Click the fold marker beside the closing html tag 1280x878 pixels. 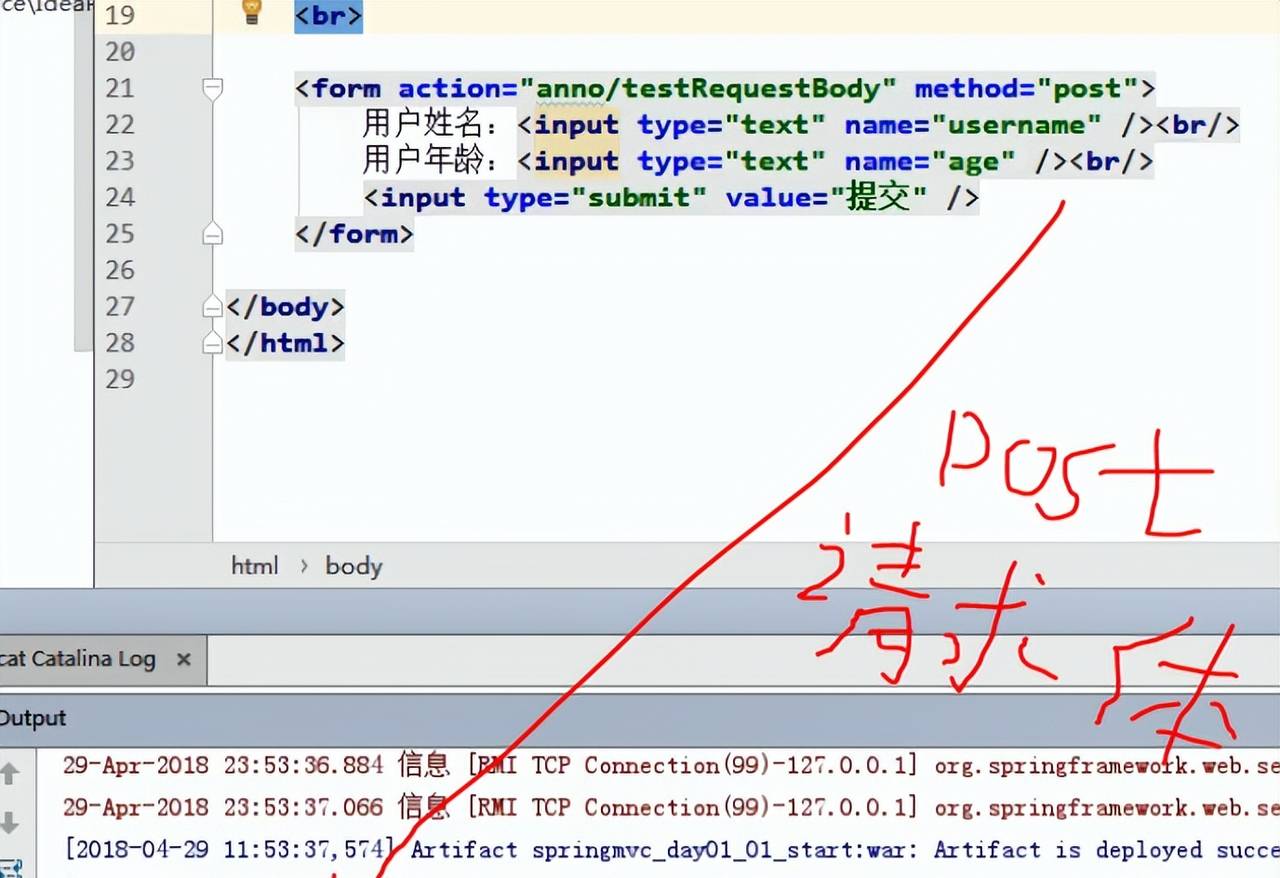point(212,343)
